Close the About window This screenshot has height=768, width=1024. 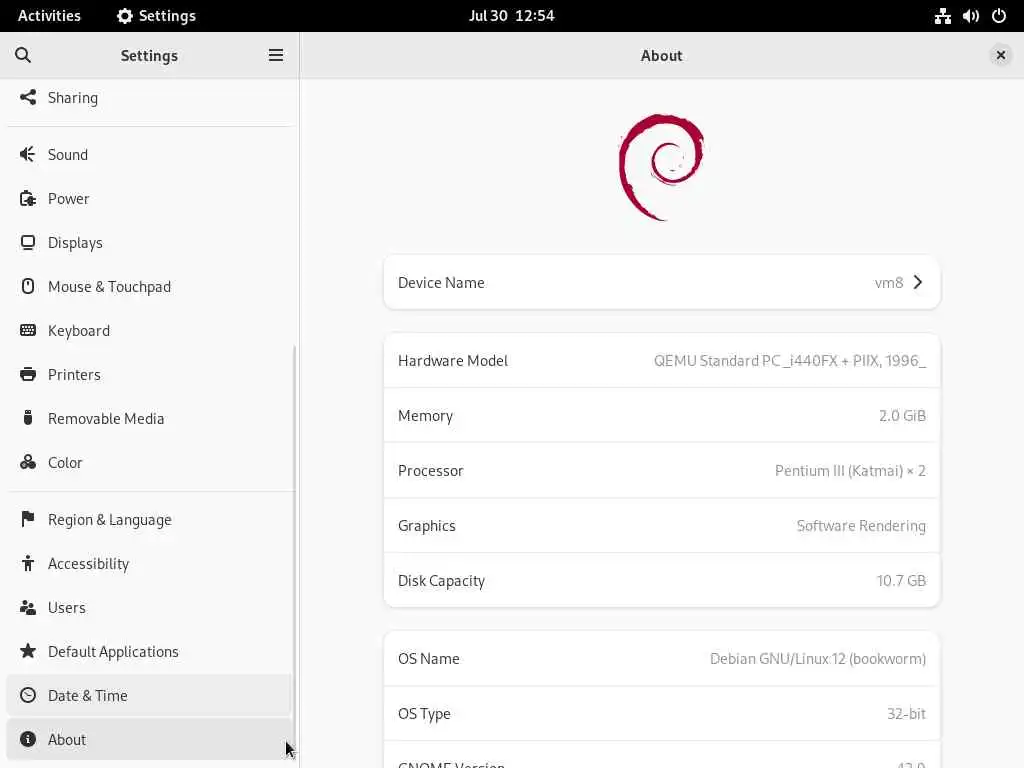[x=1000, y=56]
